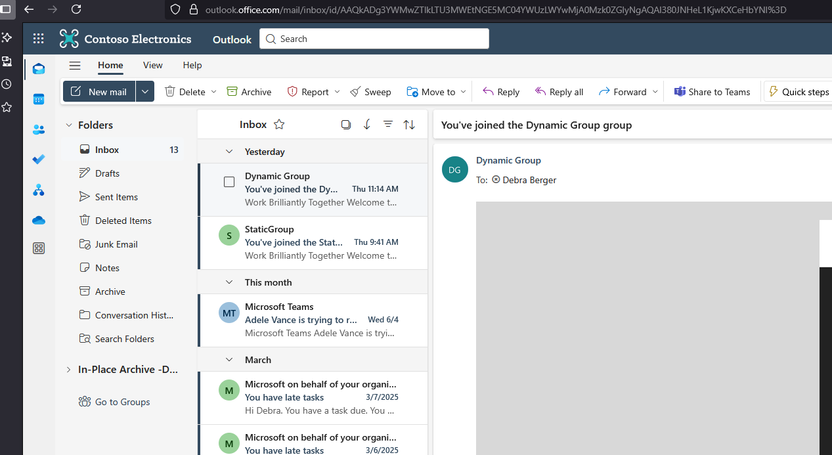Tick the Dynamic Group message checkbox
This screenshot has width=832, height=455.
[x=229, y=182]
